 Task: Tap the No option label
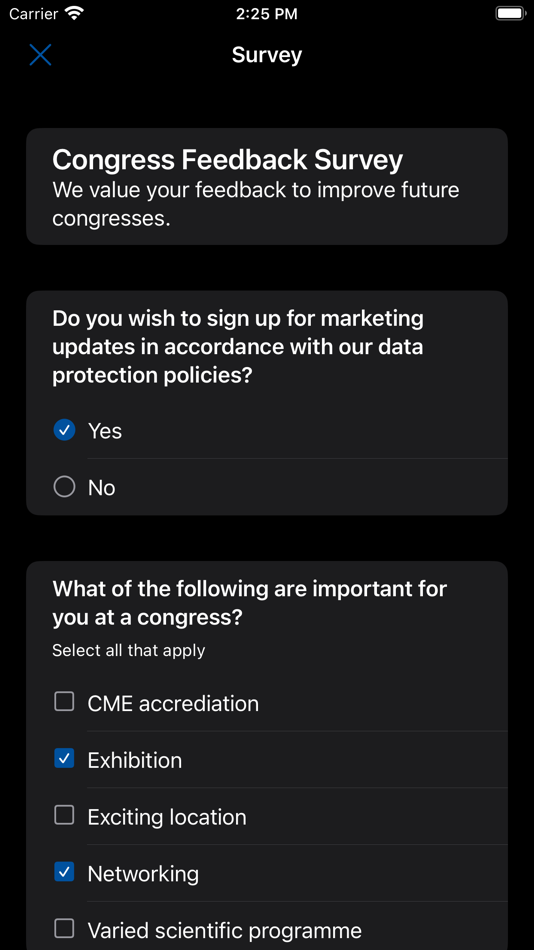101,488
